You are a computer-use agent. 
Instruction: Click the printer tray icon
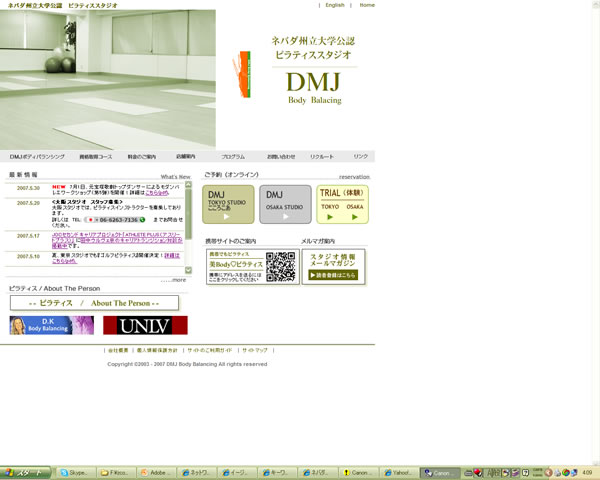click(x=557, y=473)
